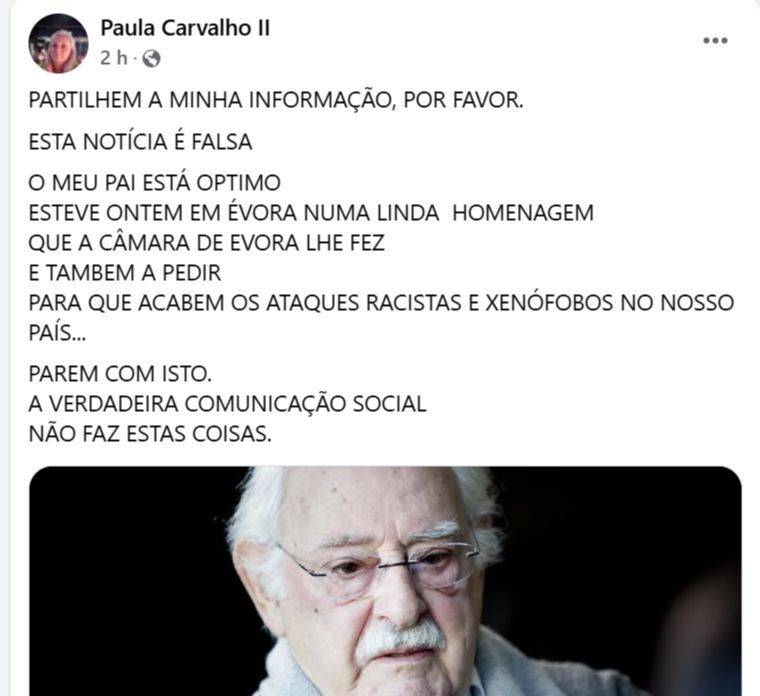Click the closing line "NÃO FAZ ESTAS COISAS."
Image resolution: width=760 pixels, height=696 pixels.
point(150,434)
